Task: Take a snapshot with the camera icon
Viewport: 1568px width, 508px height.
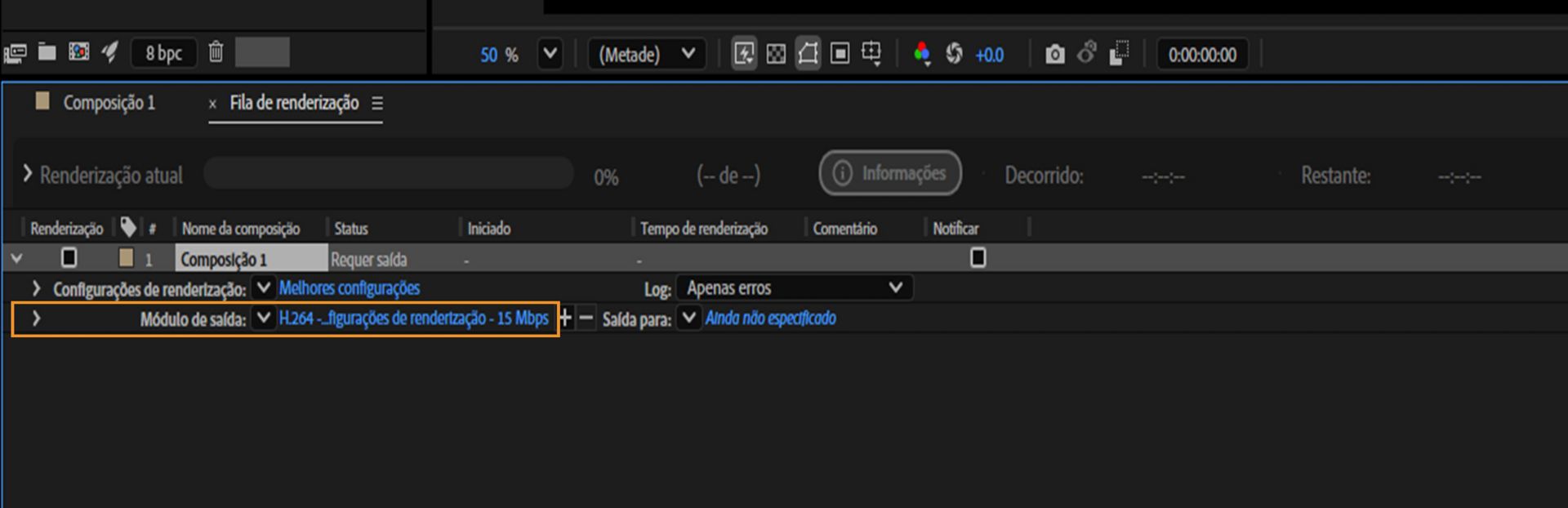Action: [1055, 55]
